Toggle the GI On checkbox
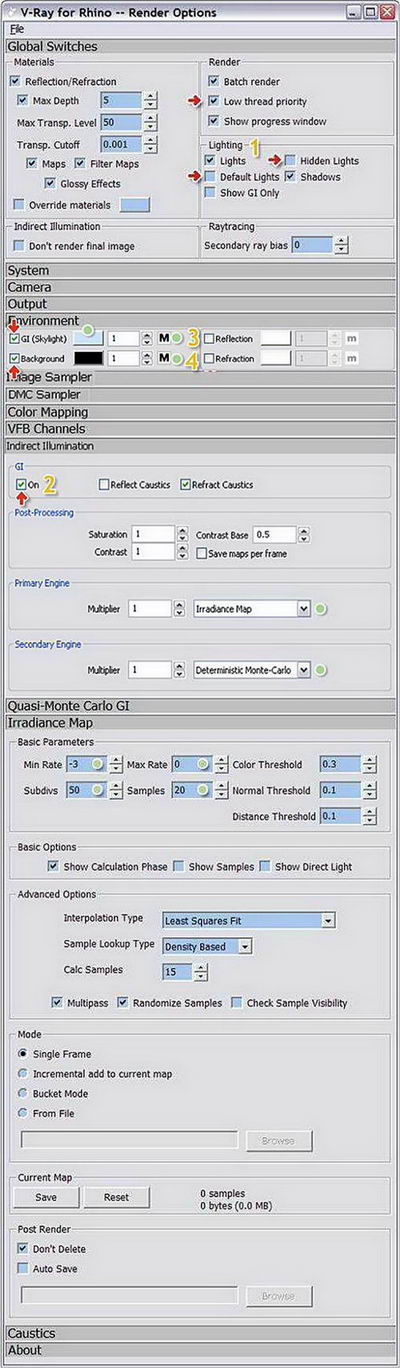The image size is (400, 1368). pyautogui.click(x=21, y=484)
